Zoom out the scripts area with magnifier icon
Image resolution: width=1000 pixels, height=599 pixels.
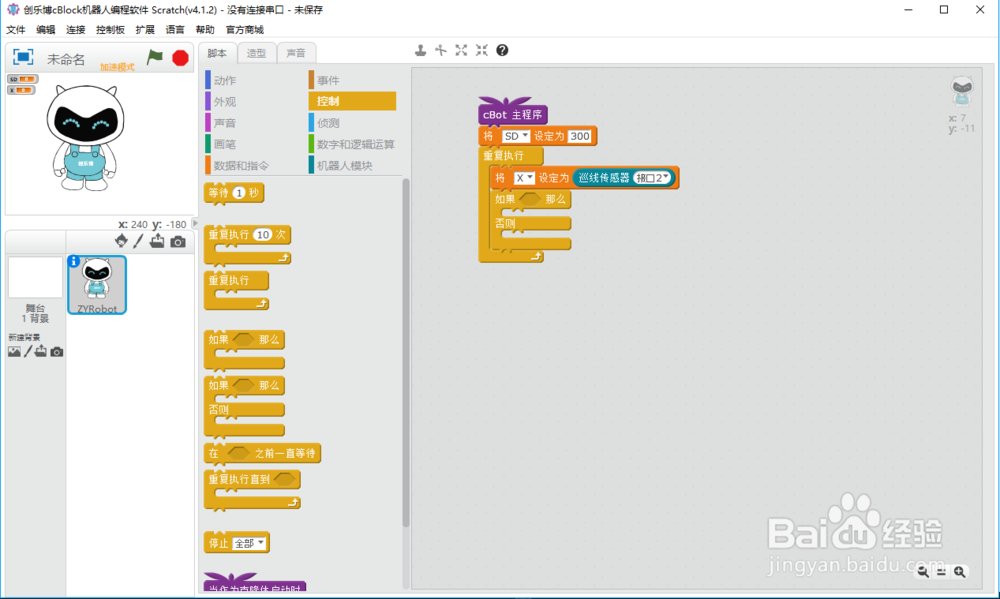click(923, 572)
